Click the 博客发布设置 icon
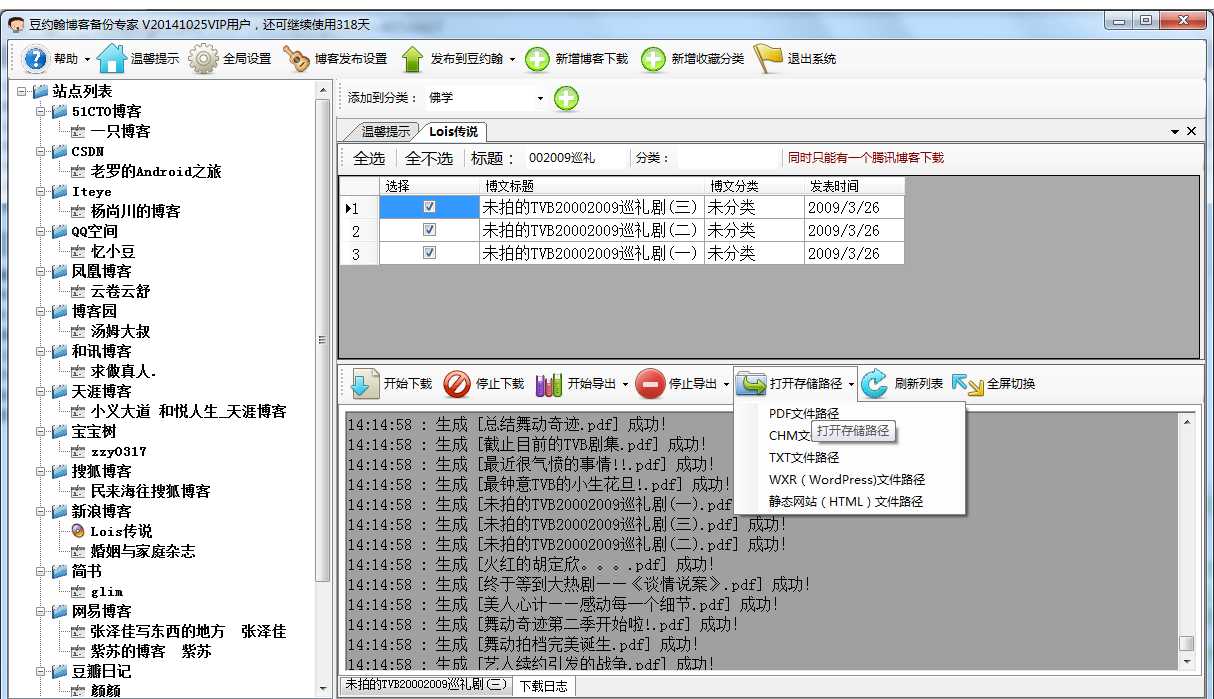Image resolution: width=1214 pixels, height=699 pixels. pyautogui.click(x=296, y=57)
